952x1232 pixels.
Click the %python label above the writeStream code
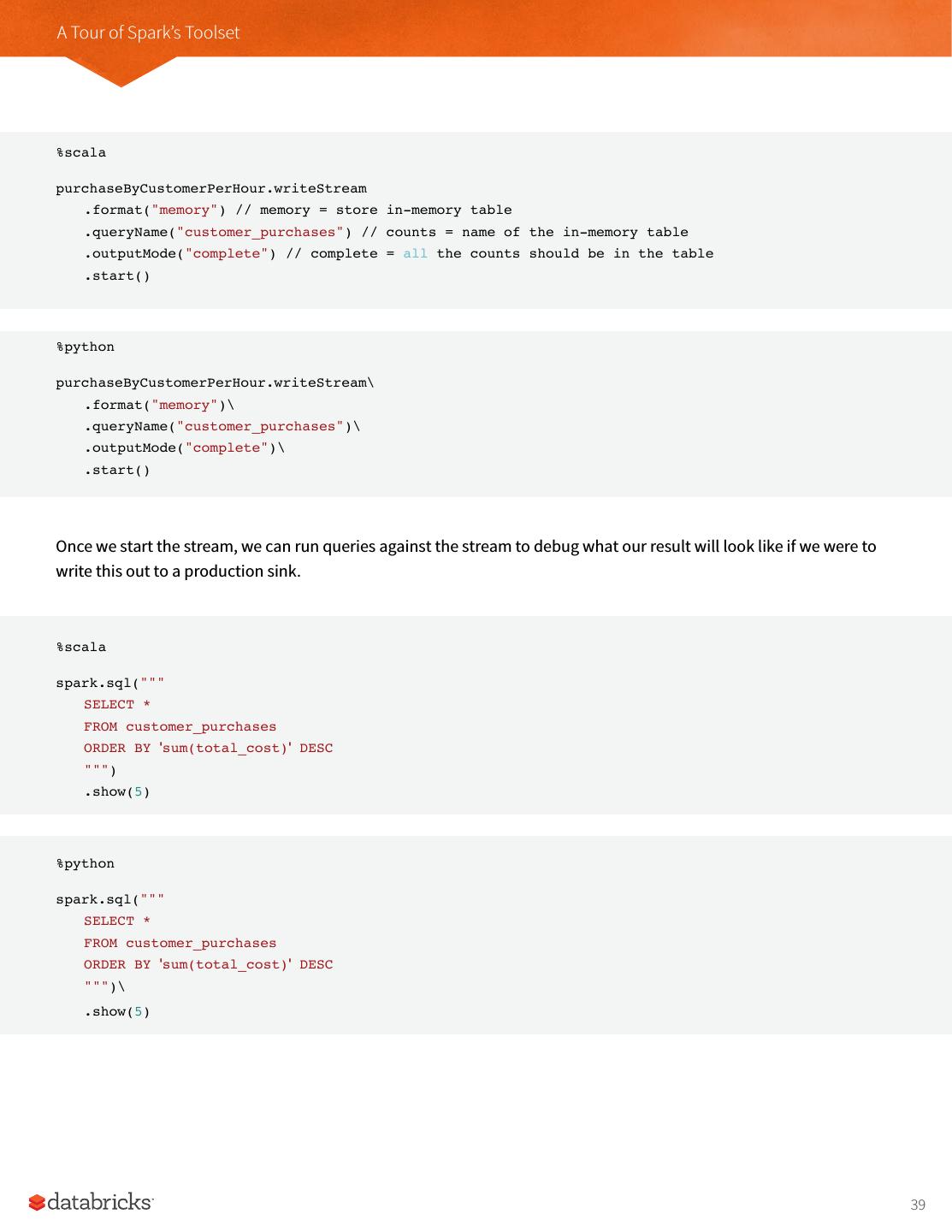pyautogui.click(x=86, y=347)
